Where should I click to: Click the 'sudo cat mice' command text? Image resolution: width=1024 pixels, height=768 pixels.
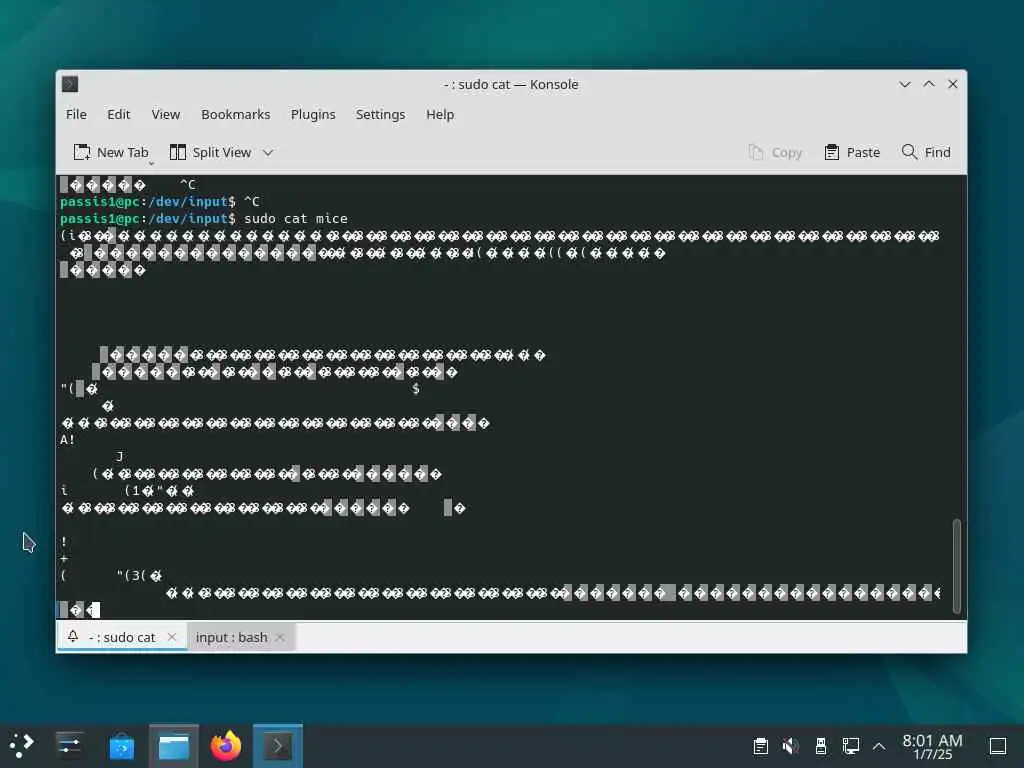[296, 219]
